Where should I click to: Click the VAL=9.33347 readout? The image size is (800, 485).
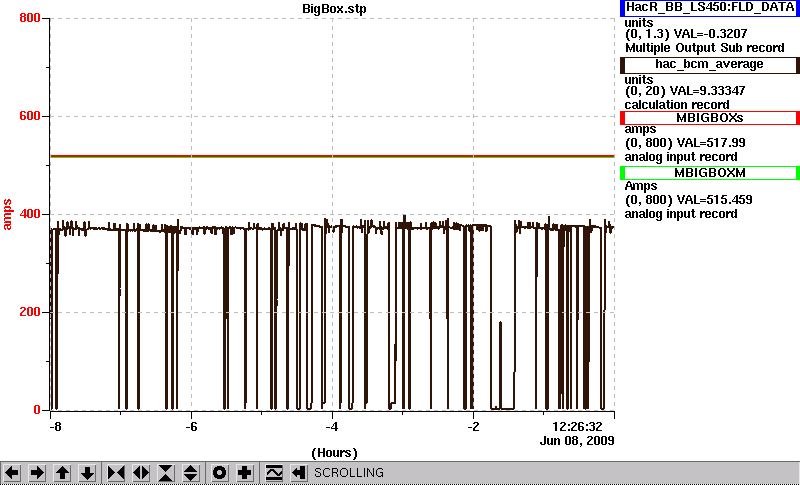[x=710, y=91]
